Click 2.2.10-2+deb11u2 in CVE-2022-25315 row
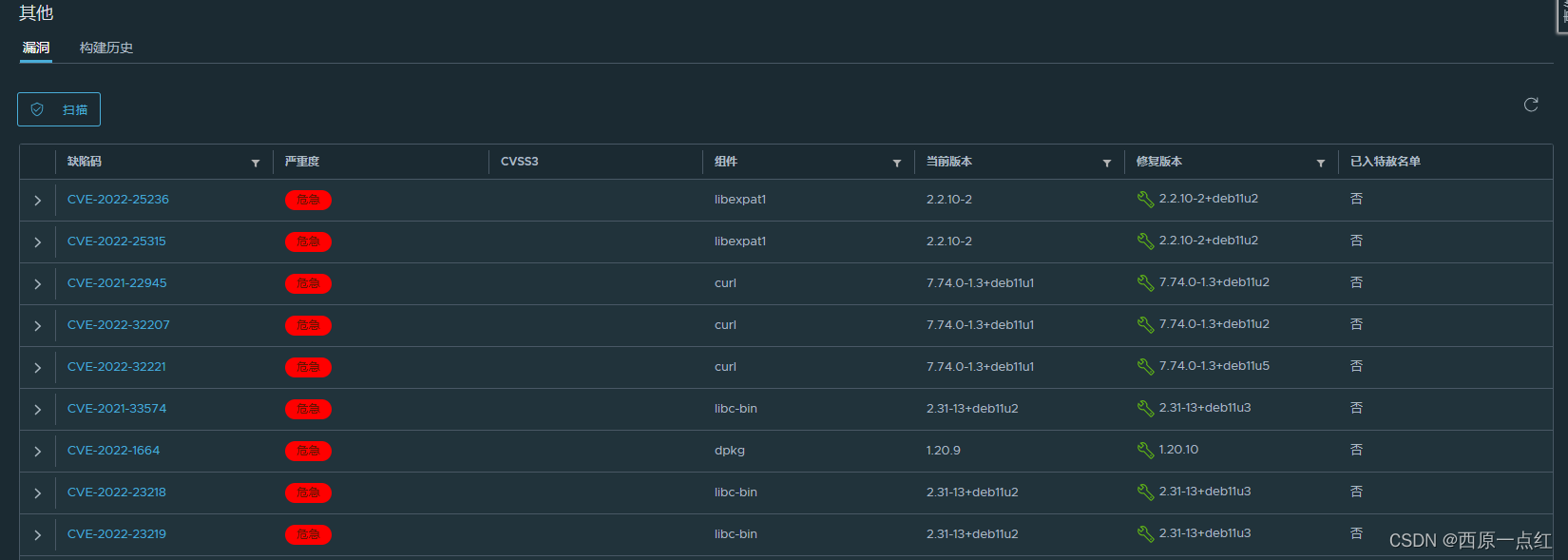The height and width of the screenshot is (560, 1568). click(1209, 241)
